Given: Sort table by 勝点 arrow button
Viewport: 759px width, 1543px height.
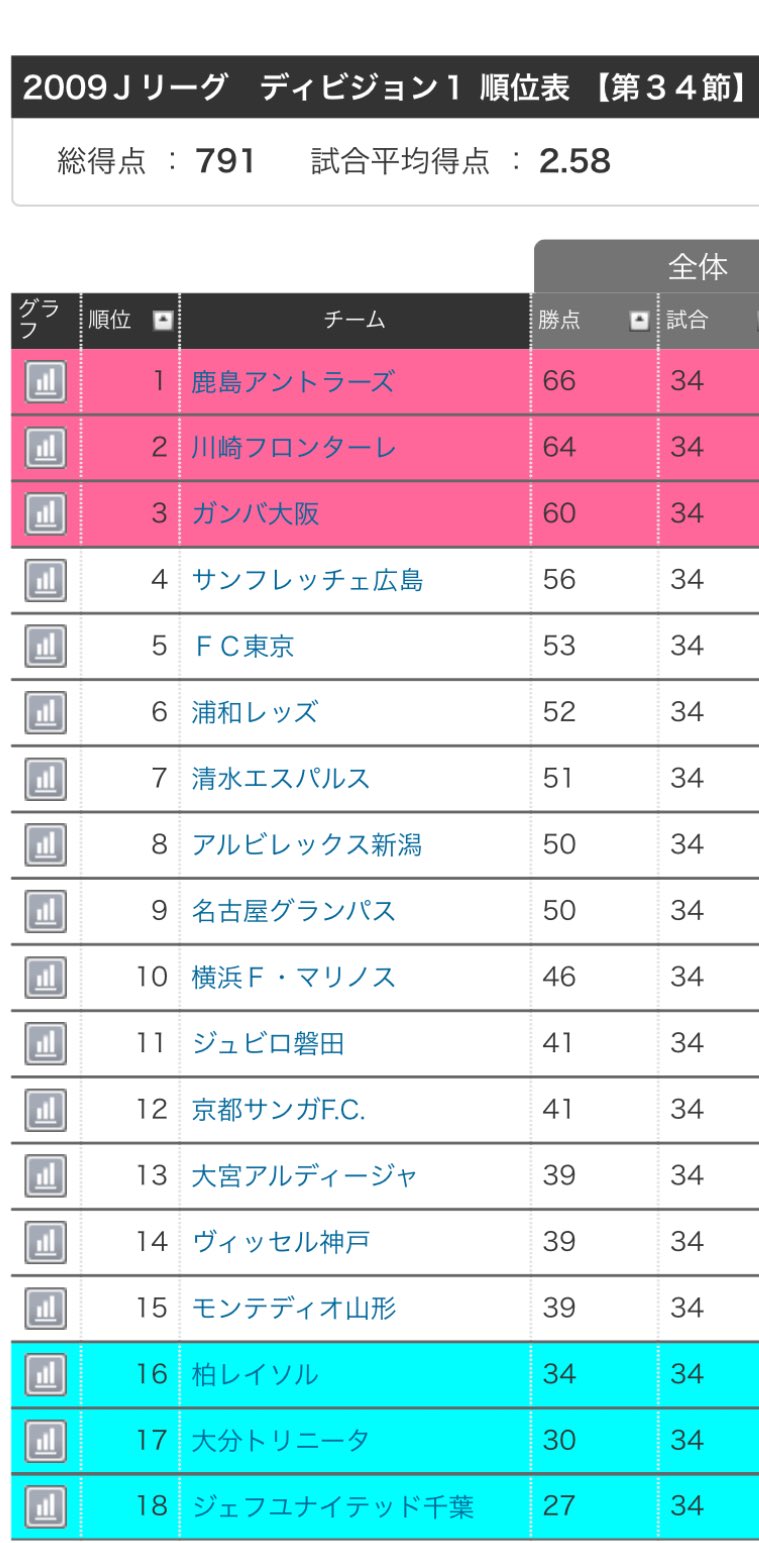Looking at the screenshot, I should (639, 321).
